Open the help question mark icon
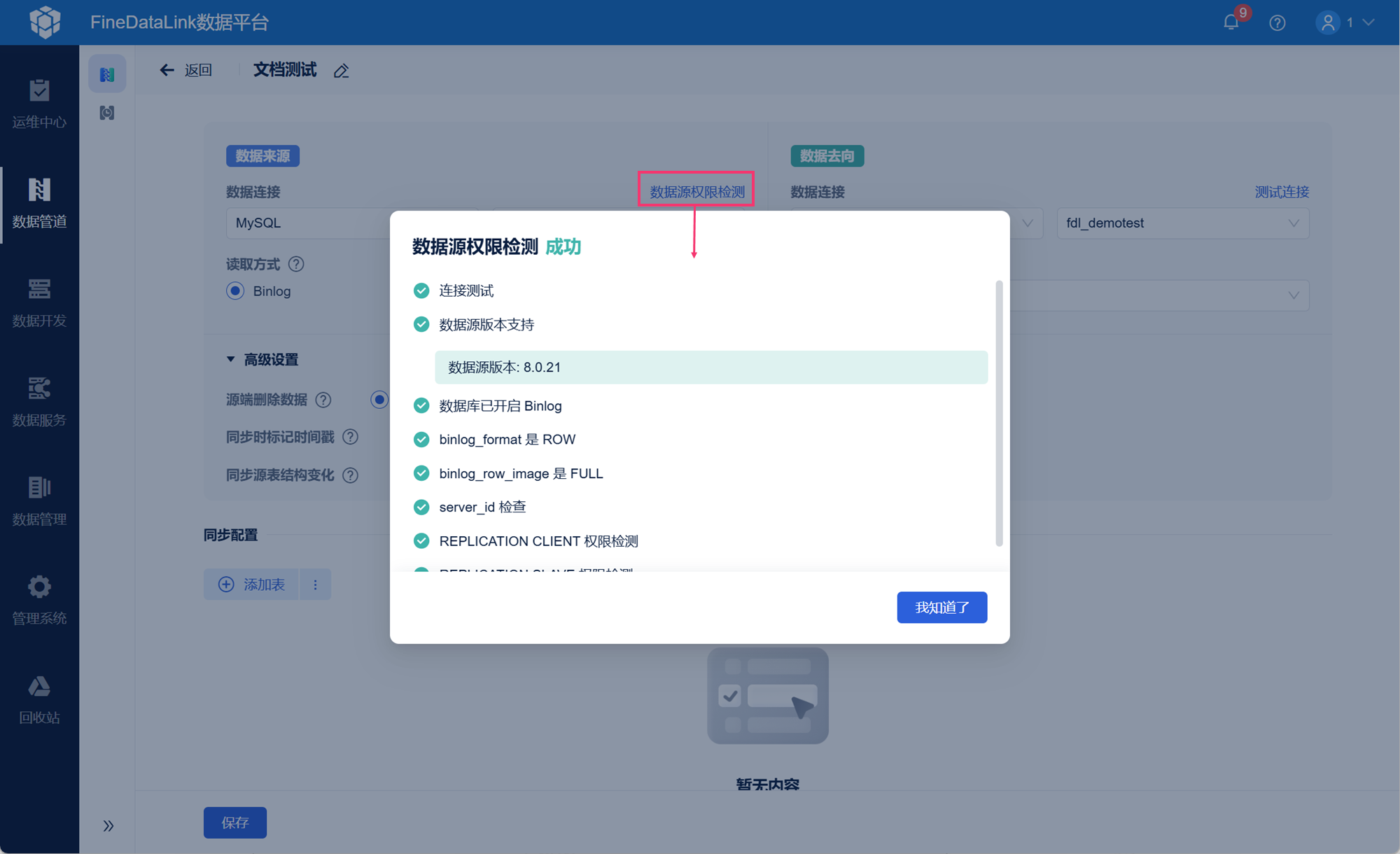Screen dimensions: 1400x854 [x=1277, y=22]
